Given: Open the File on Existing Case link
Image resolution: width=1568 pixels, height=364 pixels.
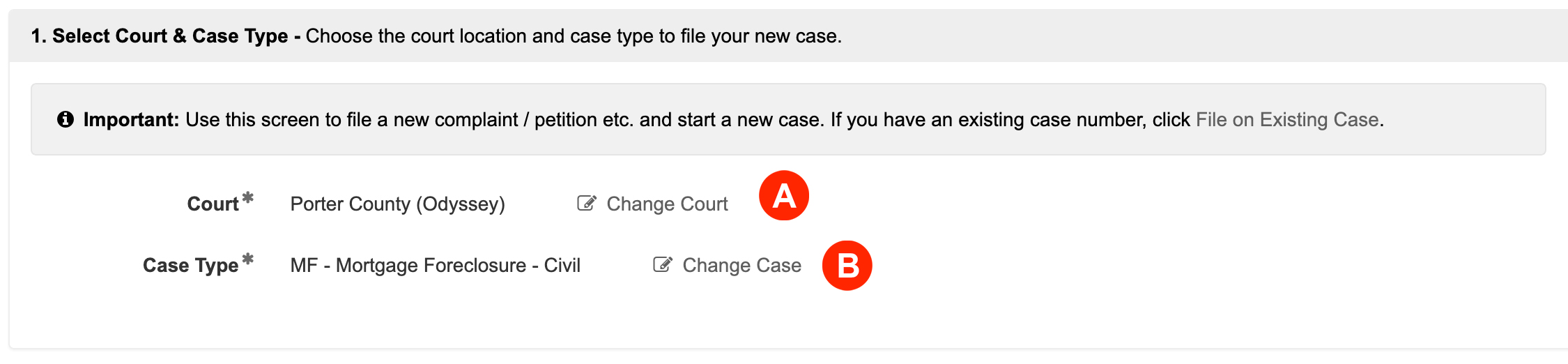Looking at the screenshot, I should point(1287,120).
